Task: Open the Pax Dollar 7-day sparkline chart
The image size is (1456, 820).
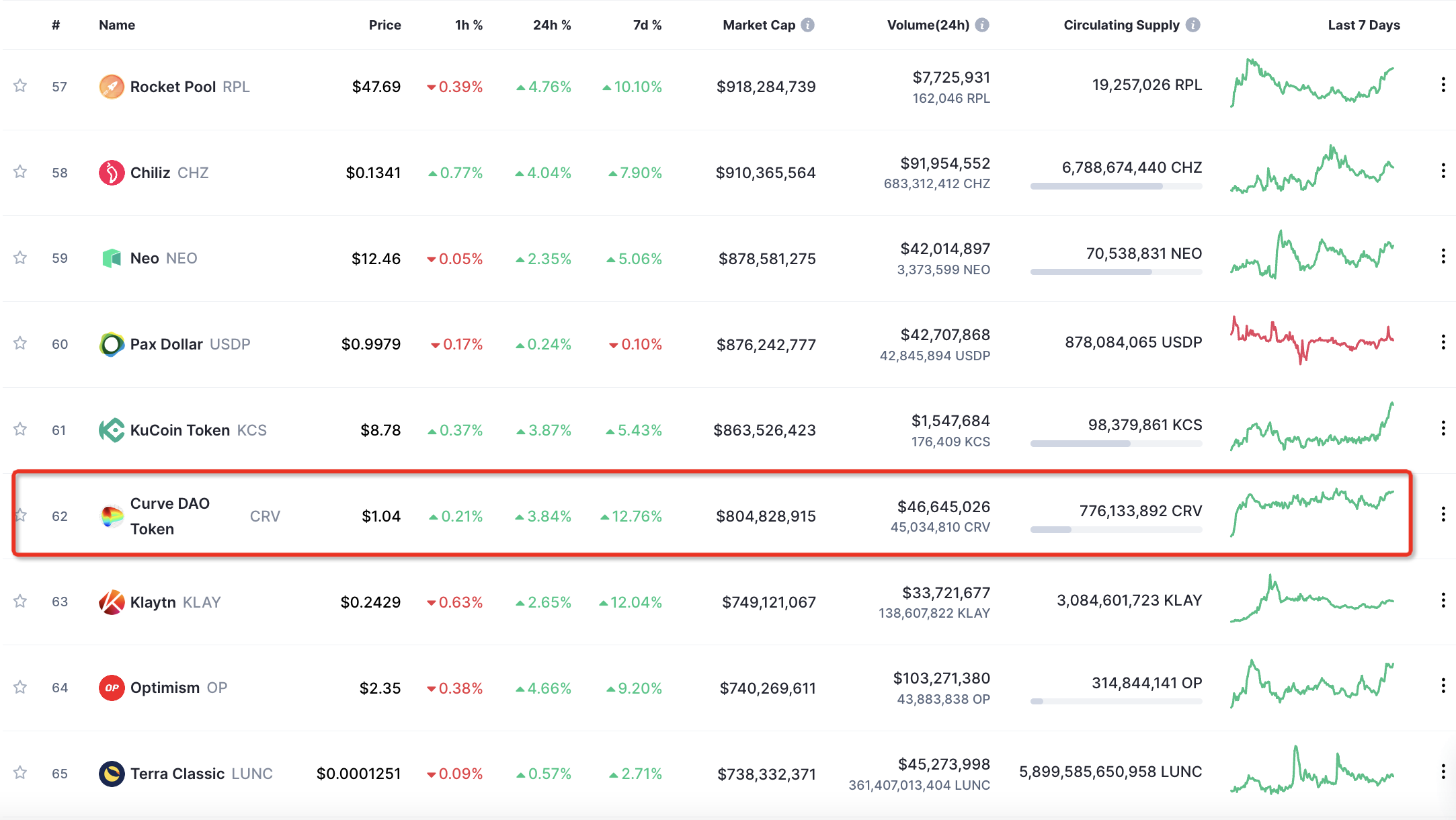Action: (x=1311, y=339)
